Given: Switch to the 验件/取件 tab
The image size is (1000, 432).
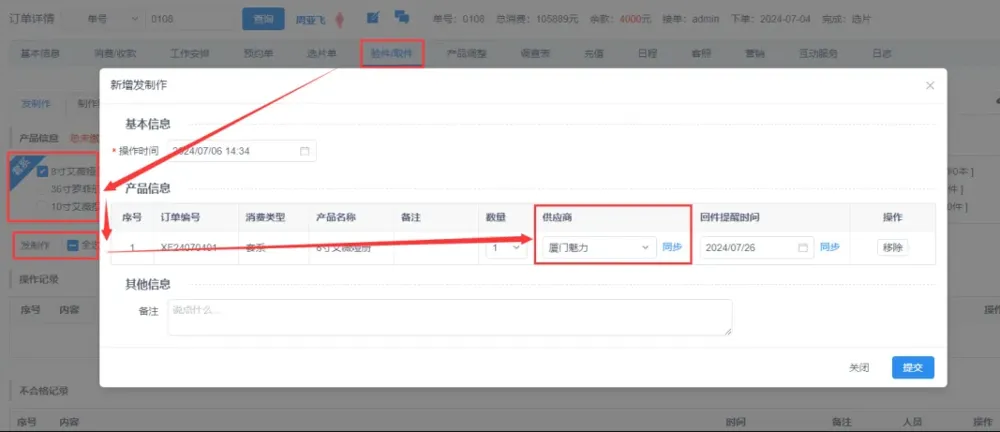Looking at the screenshot, I should pos(392,52).
